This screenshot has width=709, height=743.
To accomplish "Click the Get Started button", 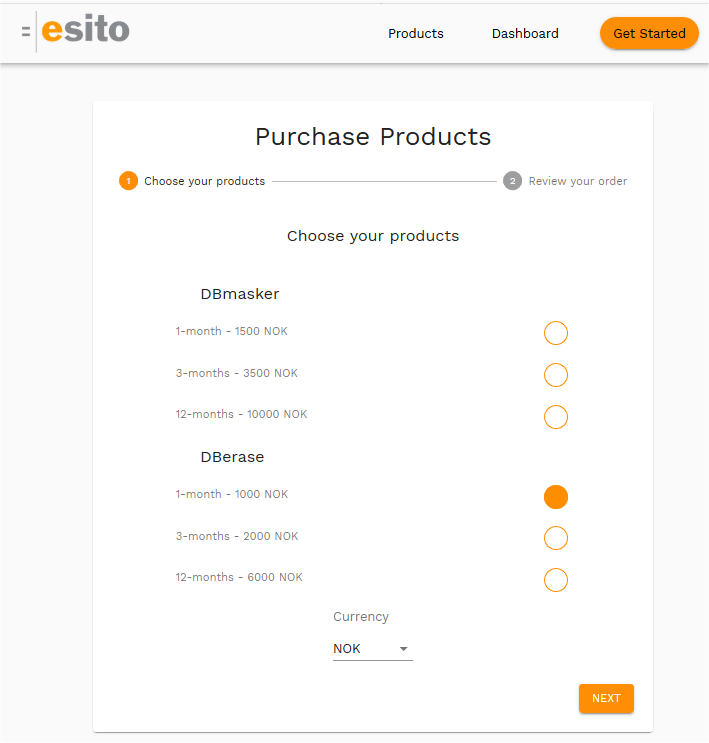I will (x=649, y=33).
